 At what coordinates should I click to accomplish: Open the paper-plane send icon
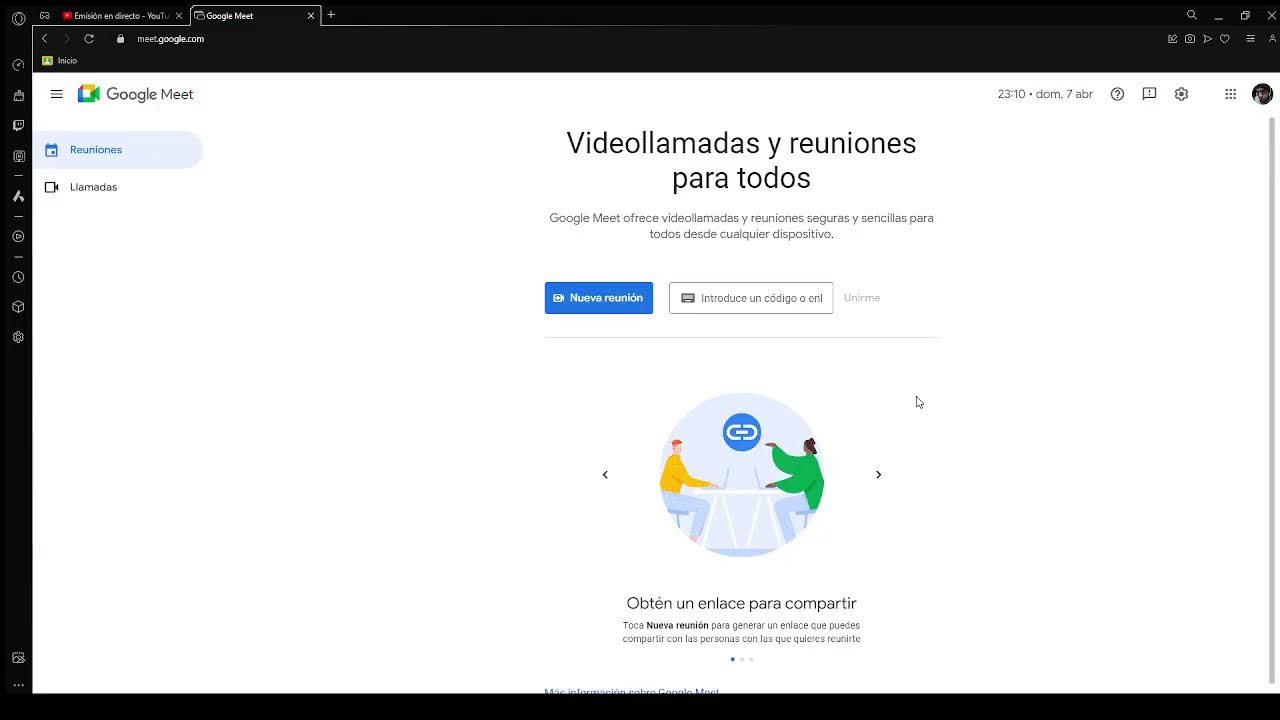(1207, 39)
